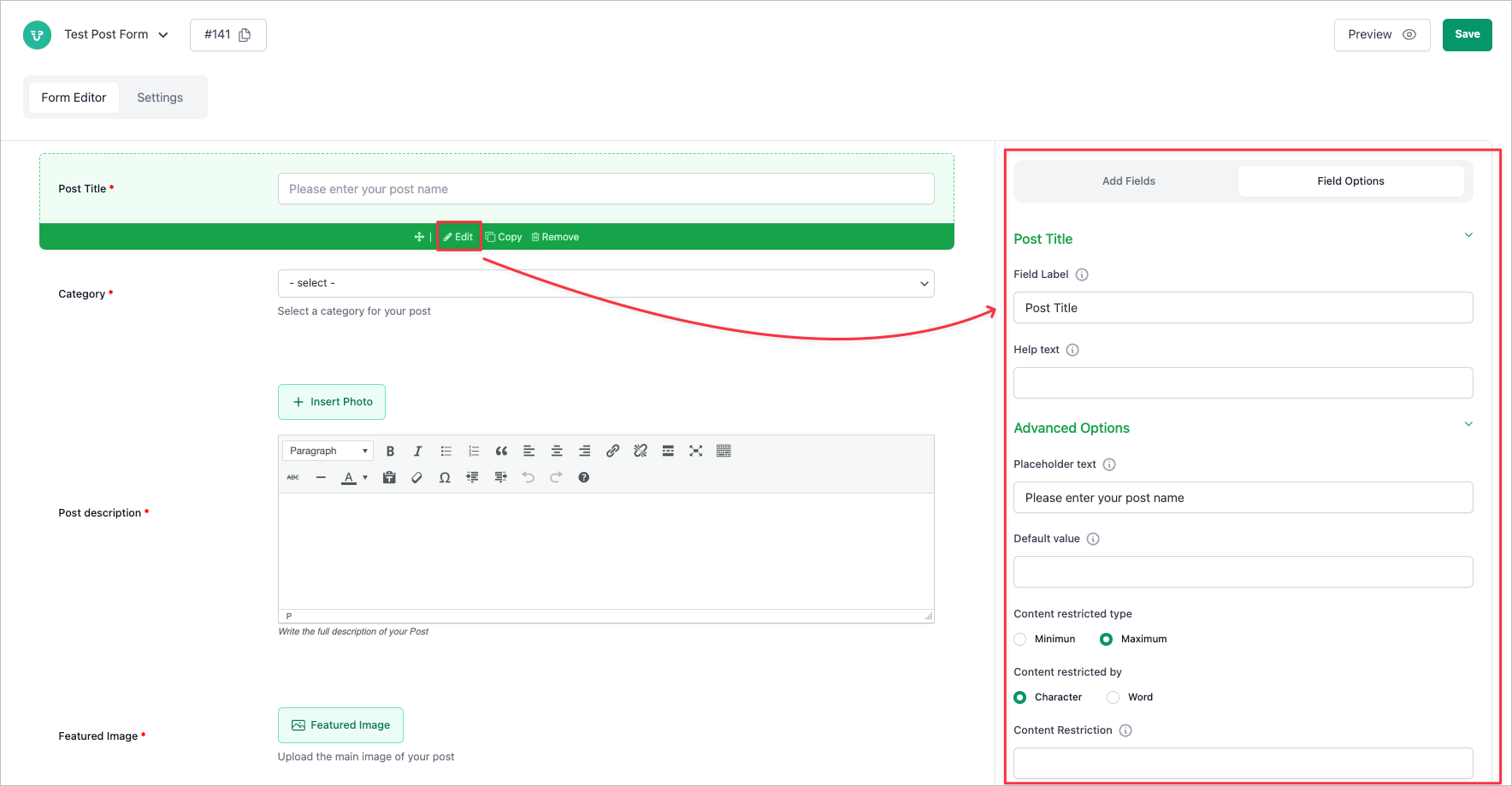Select Maximum as content restricted type
The width and height of the screenshot is (1512, 786).
coord(1106,639)
